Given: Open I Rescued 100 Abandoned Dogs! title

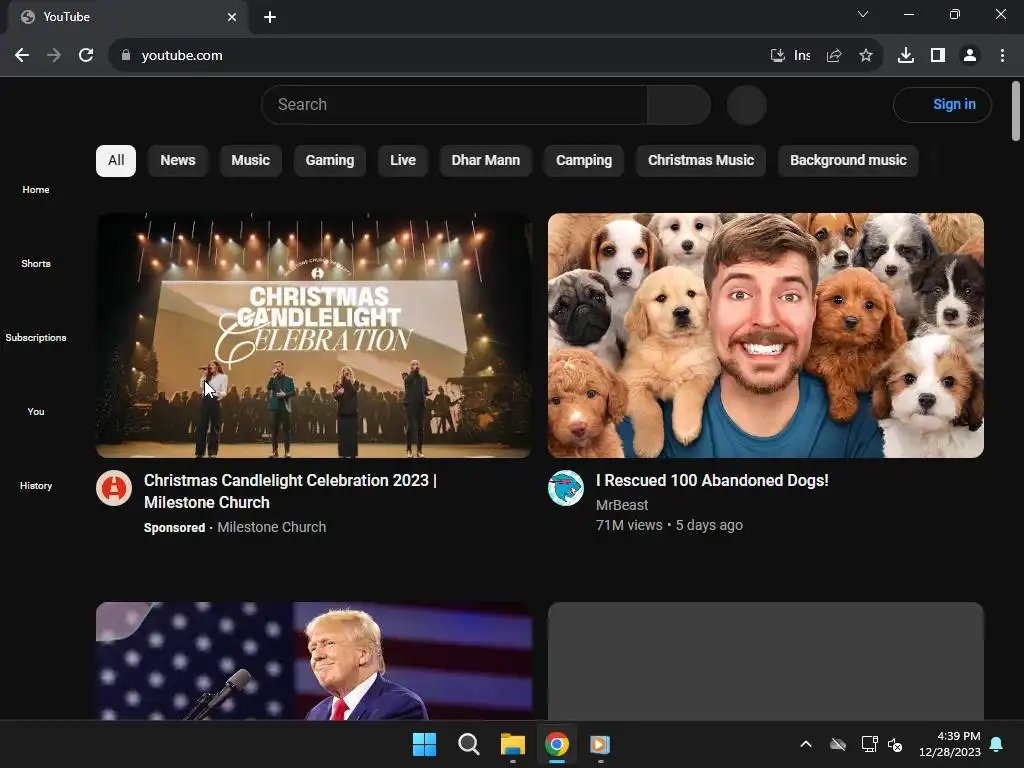Looking at the screenshot, I should [x=712, y=481].
